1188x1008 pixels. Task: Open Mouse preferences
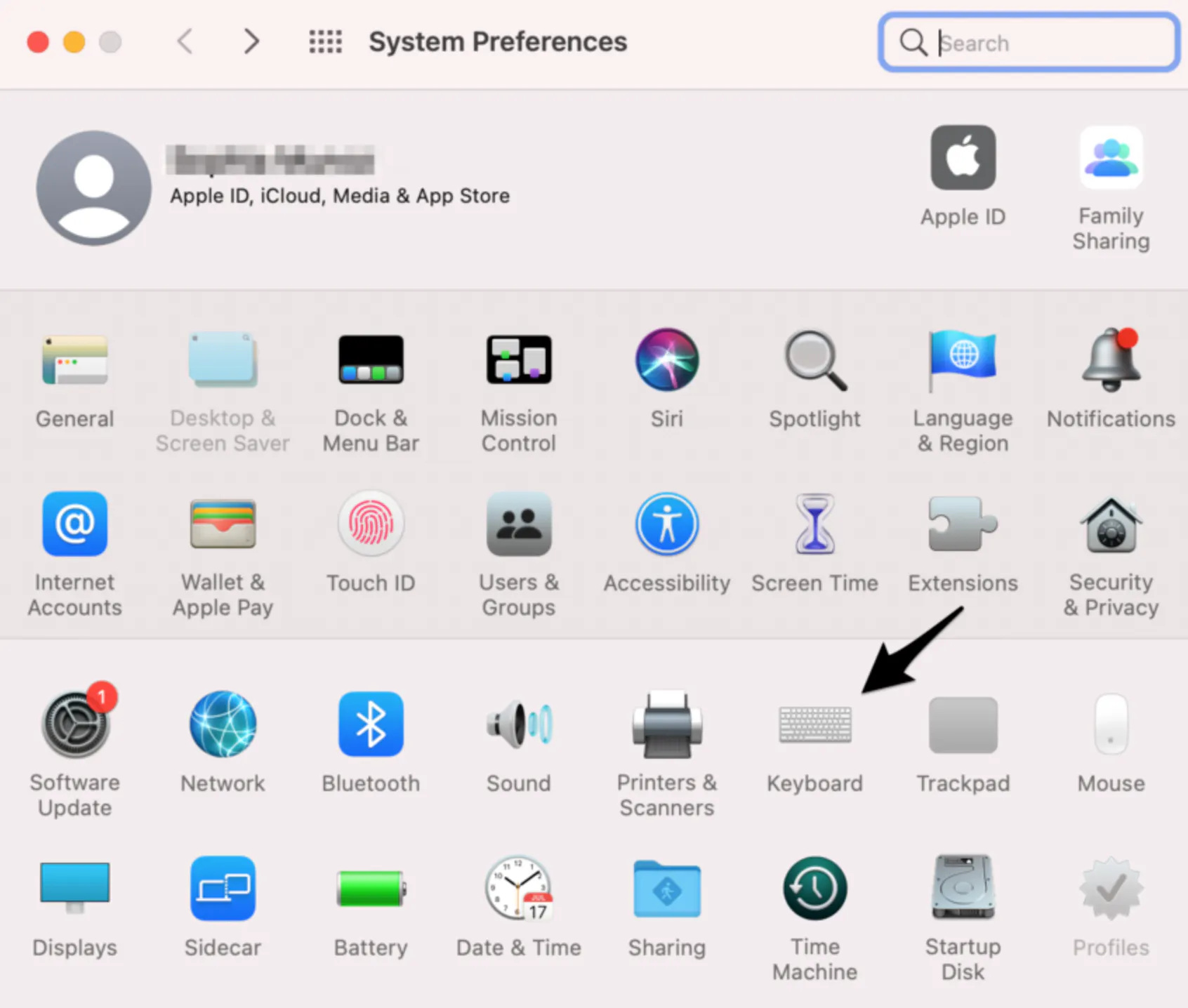point(1111,724)
